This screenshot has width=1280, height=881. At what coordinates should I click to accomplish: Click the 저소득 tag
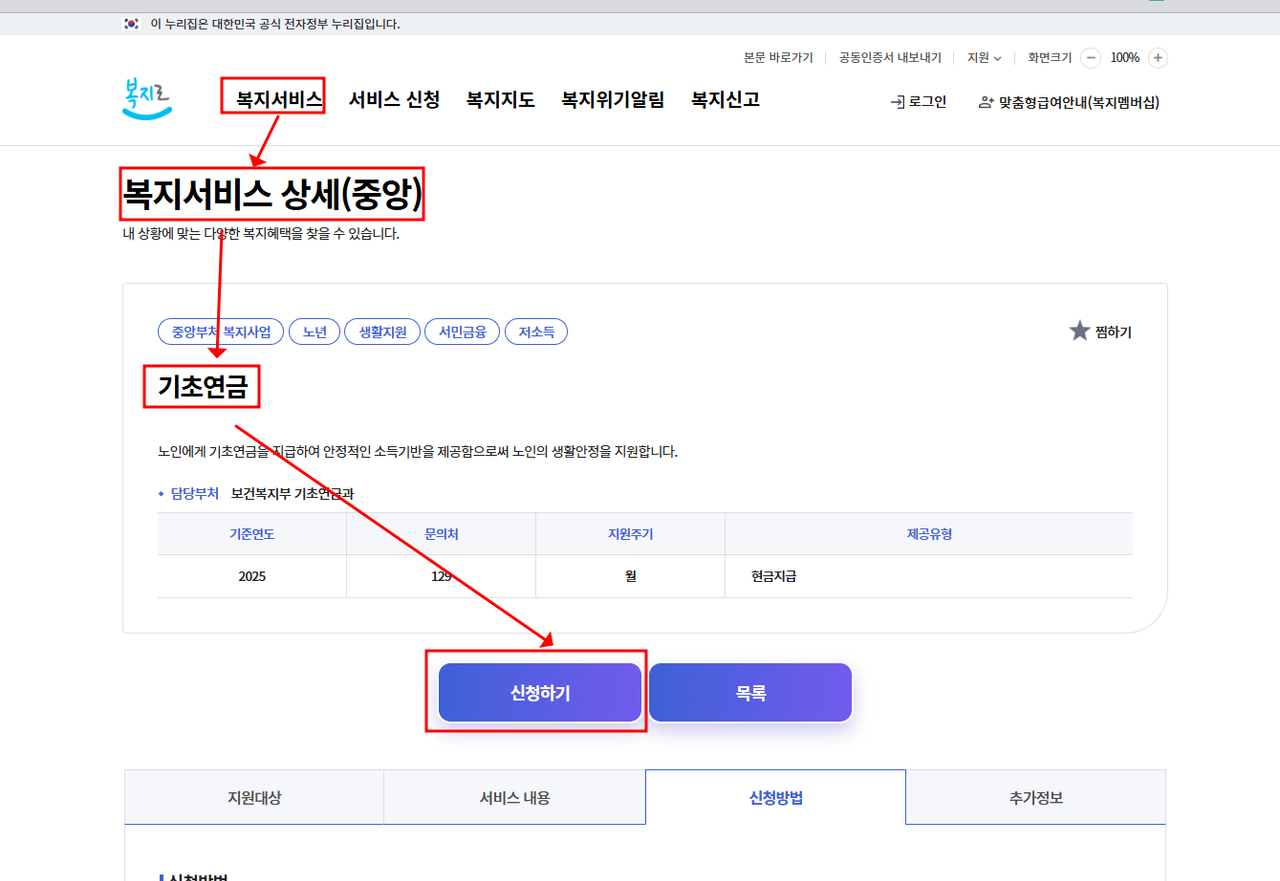pyautogui.click(x=536, y=332)
